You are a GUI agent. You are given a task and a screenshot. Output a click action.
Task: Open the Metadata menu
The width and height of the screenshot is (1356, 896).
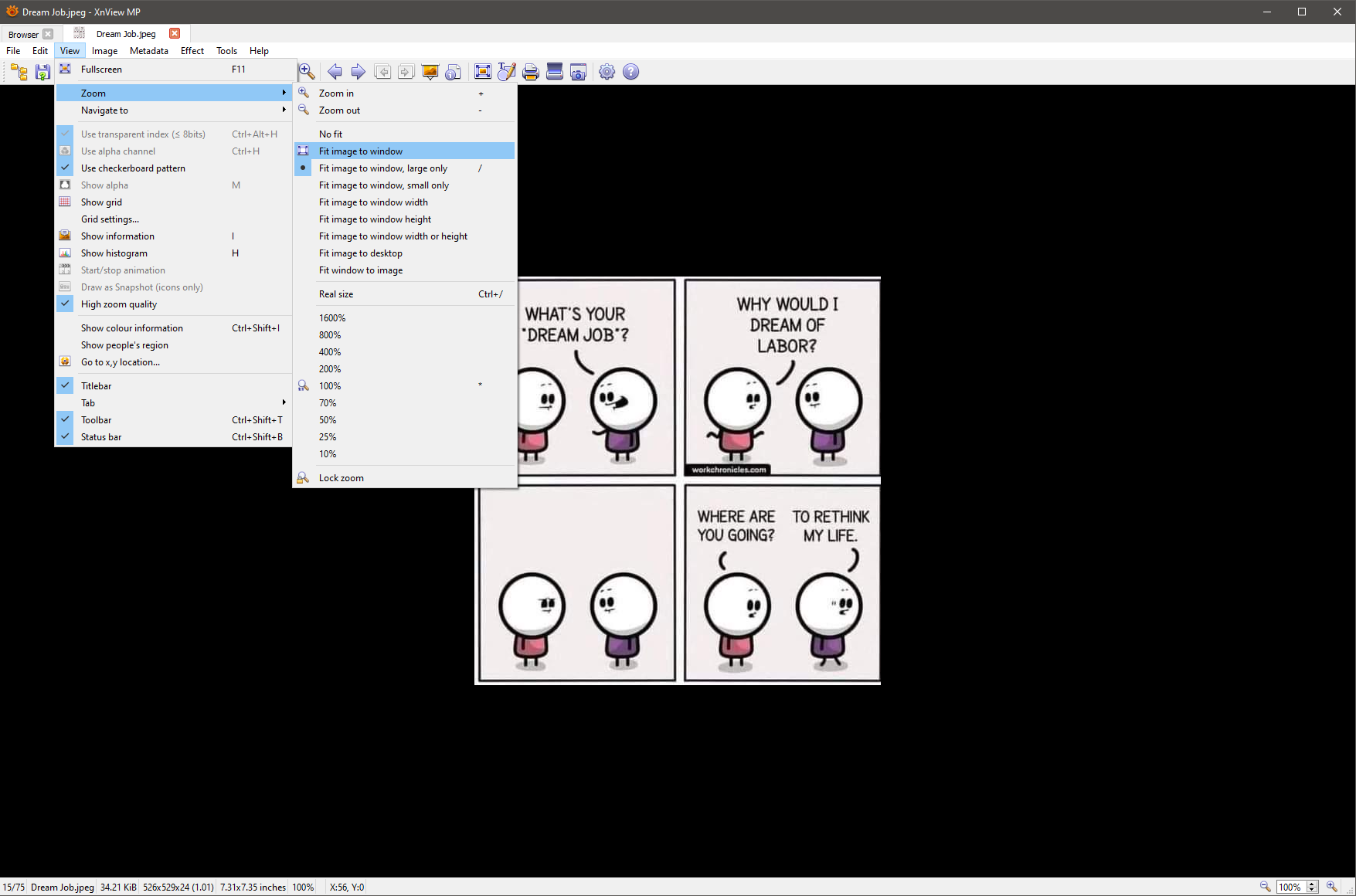click(149, 51)
